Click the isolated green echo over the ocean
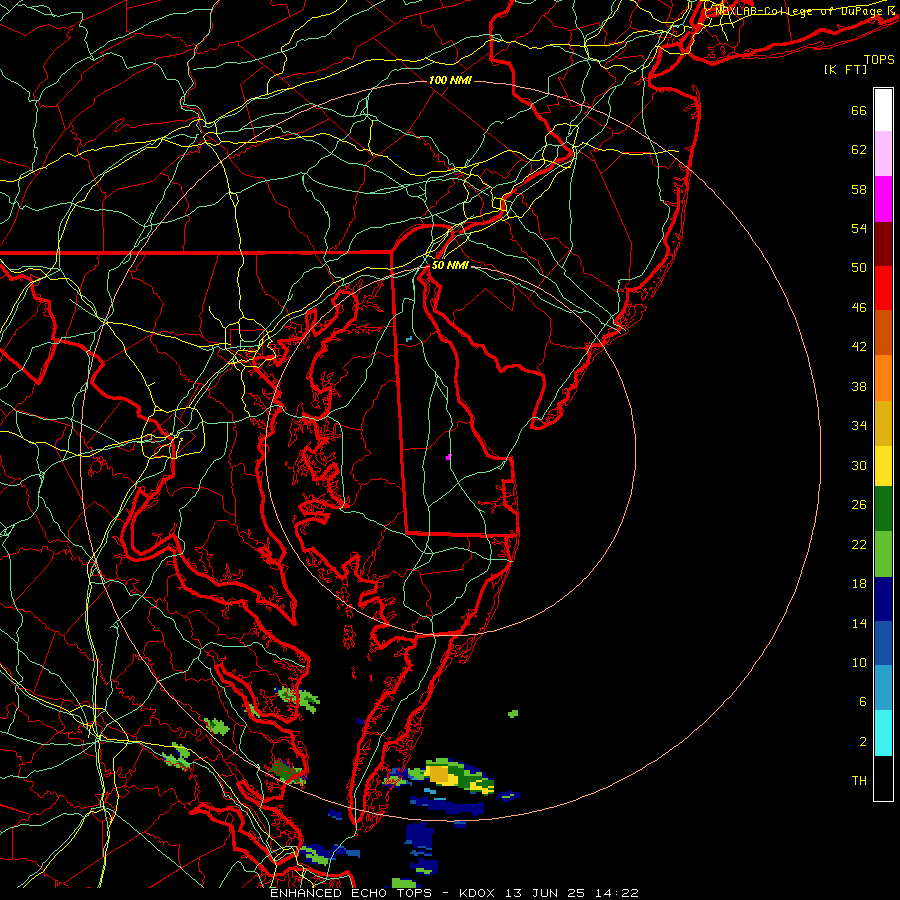Viewport: 900px width, 900px height. pos(513,713)
